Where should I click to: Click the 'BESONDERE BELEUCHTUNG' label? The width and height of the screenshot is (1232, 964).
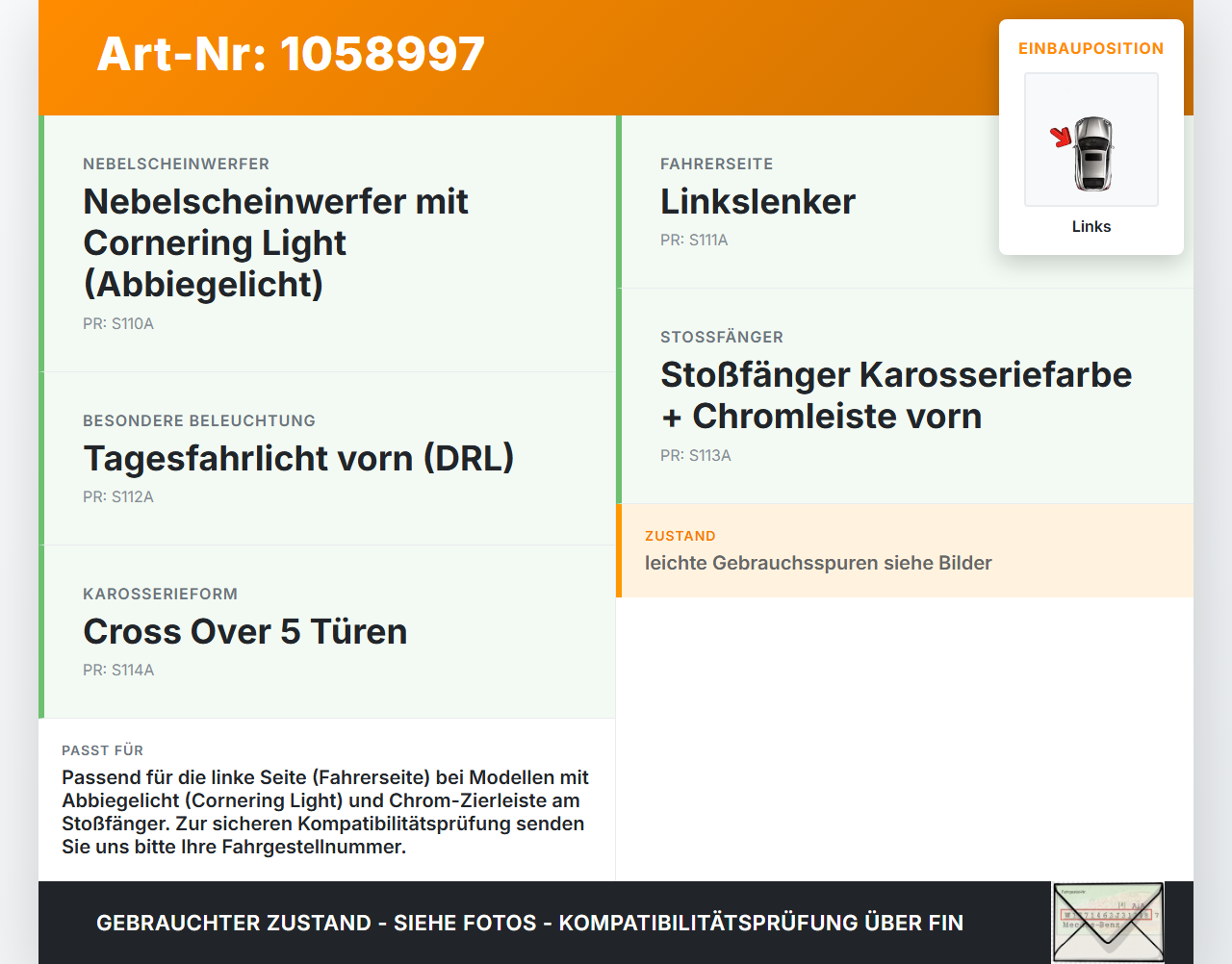(199, 420)
